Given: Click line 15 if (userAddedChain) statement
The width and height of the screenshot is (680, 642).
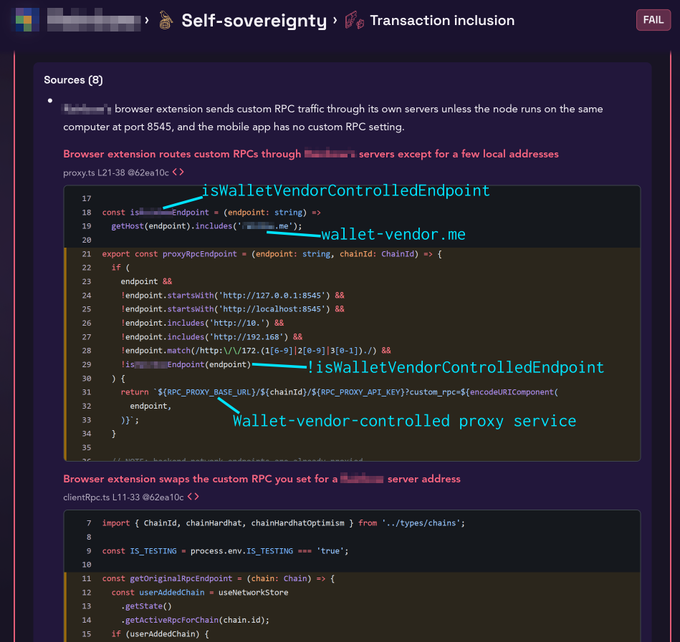Looking at the screenshot, I should [x=160, y=634].
